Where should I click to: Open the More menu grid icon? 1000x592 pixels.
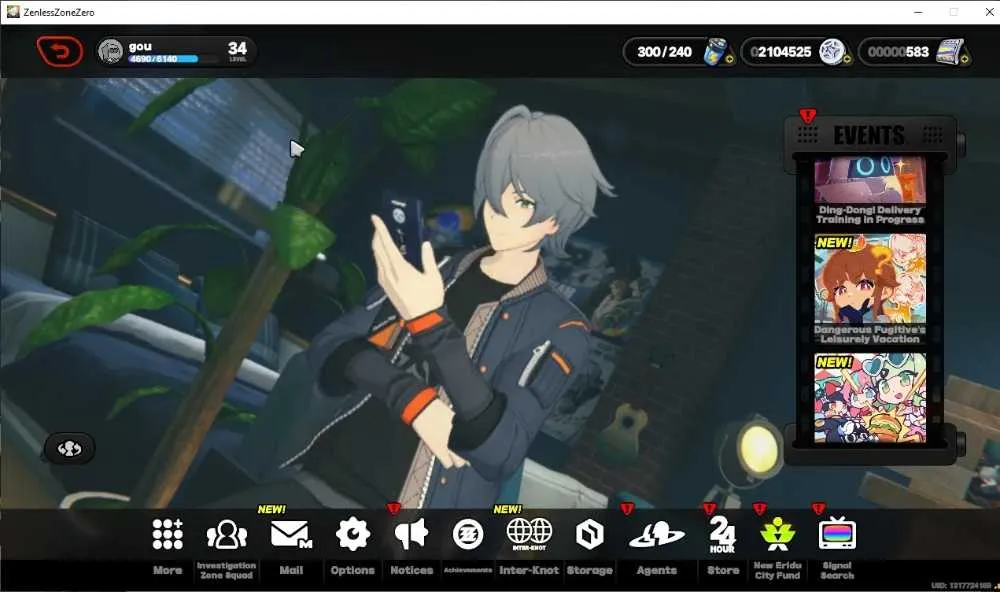pyautogui.click(x=168, y=534)
